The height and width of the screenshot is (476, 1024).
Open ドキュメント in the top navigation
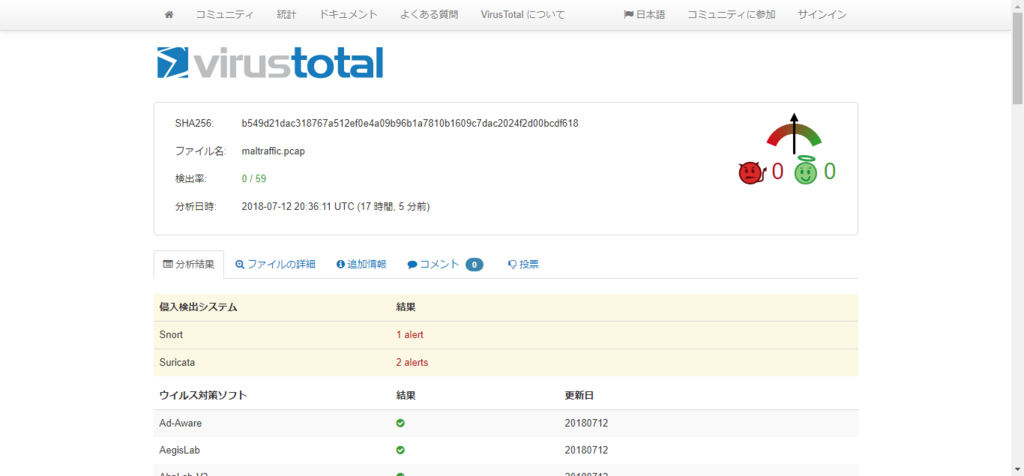(x=349, y=14)
